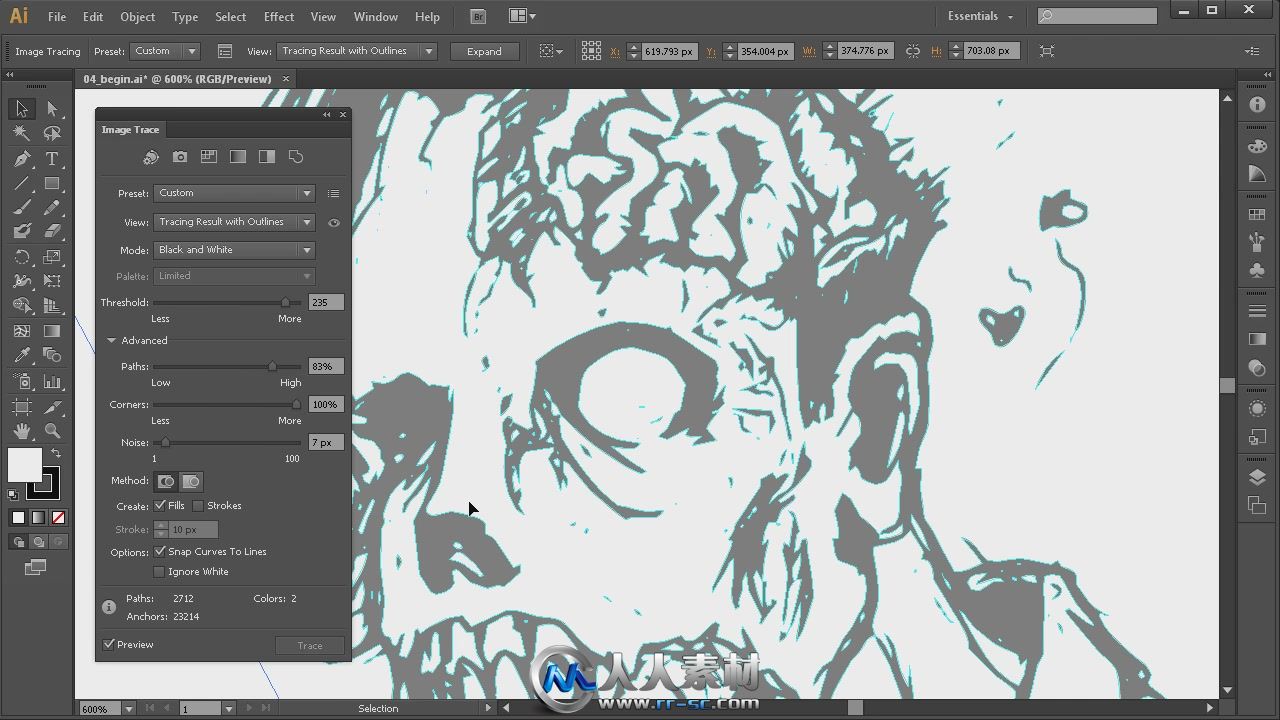Select the Artboard tool
Image resolution: width=1280 pixels, height=720 pixels.
click(x=21, y=407)
